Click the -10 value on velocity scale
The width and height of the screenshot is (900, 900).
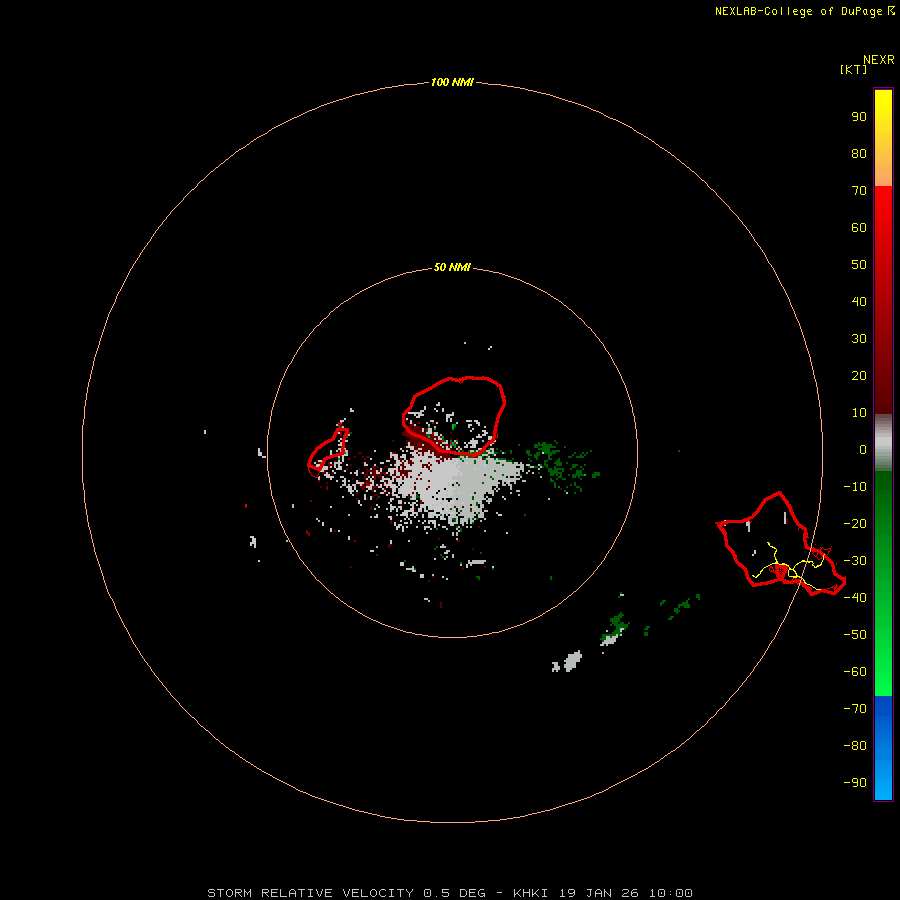coord(855,487)
